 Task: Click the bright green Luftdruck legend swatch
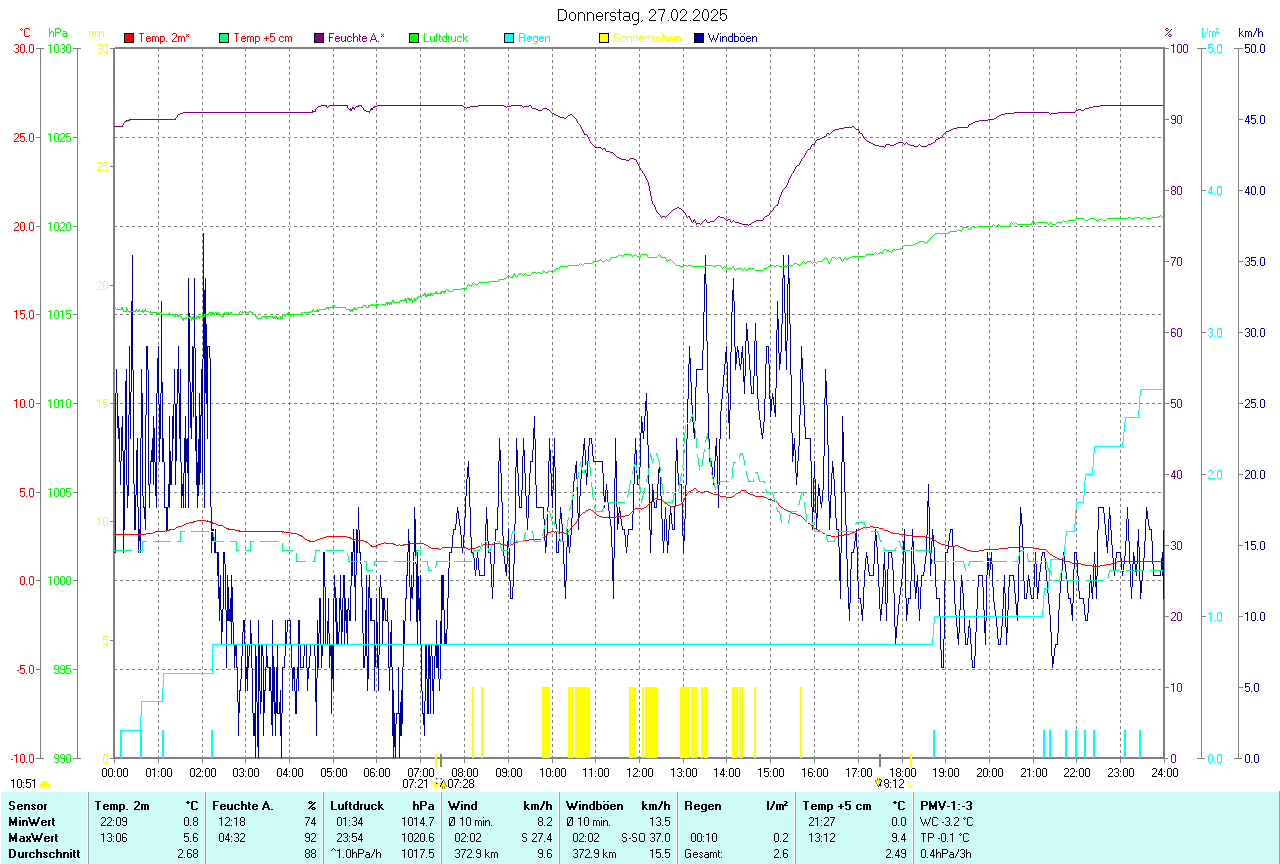[414, 38]
